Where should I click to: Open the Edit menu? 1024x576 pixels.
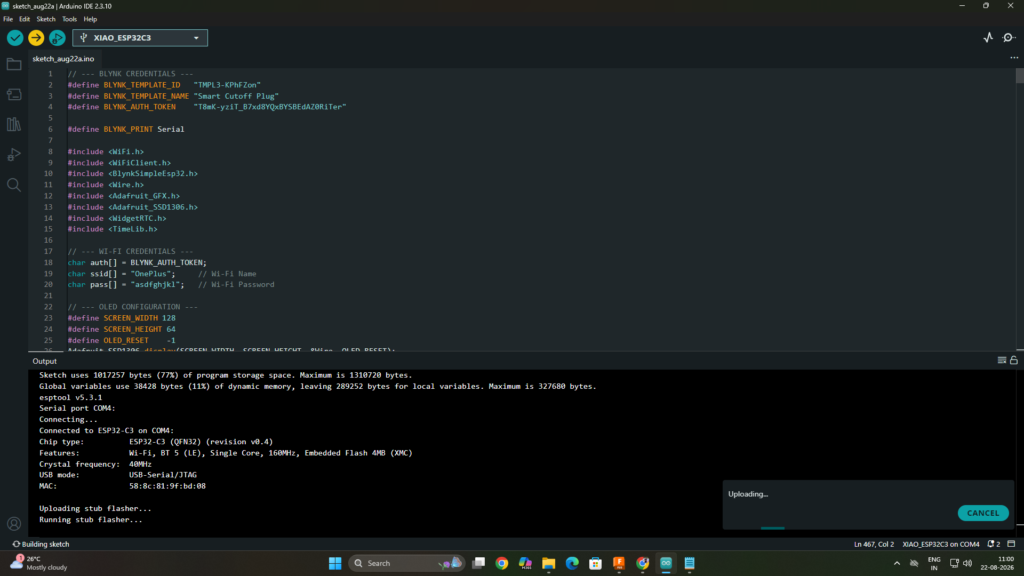[24, 19]
